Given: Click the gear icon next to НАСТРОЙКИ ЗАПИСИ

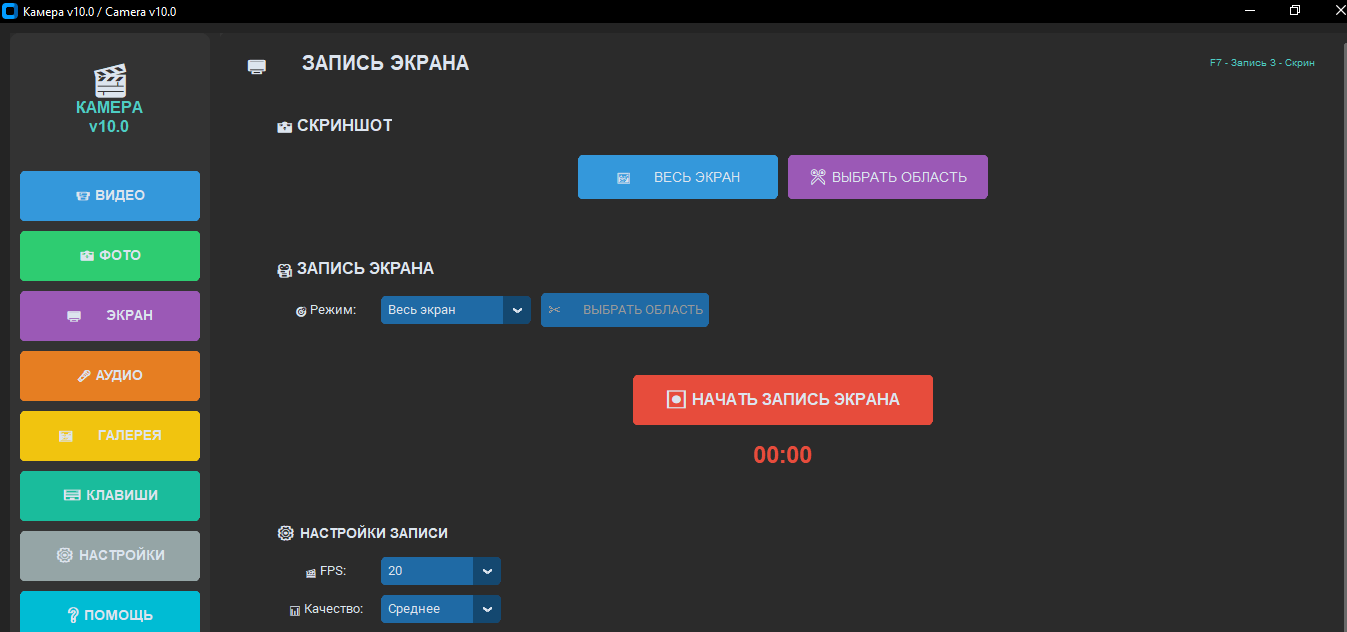Looking at the screenshot, I should pos(285,534).
